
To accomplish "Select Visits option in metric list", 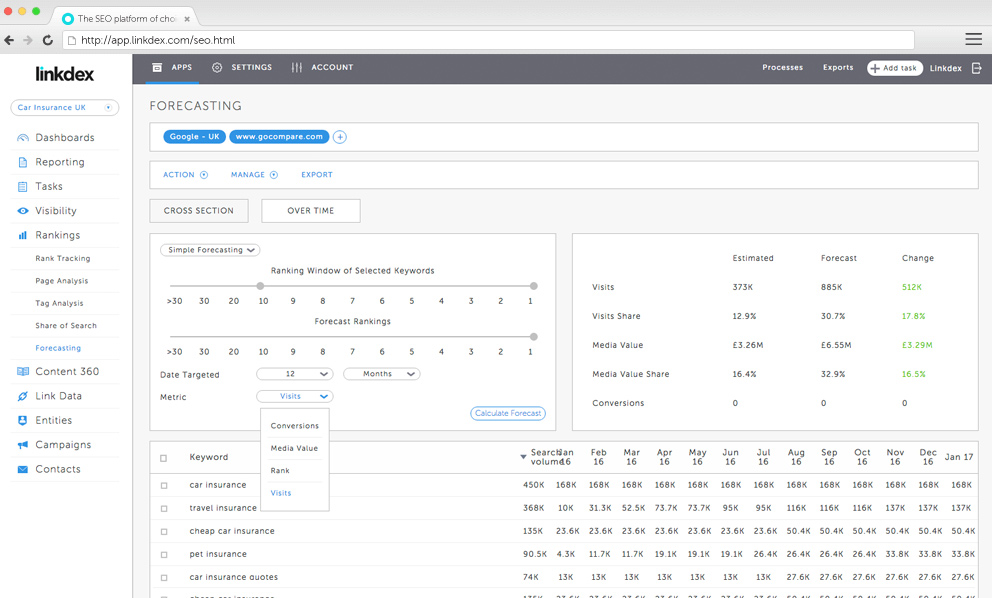I will [x=281, y=493].
